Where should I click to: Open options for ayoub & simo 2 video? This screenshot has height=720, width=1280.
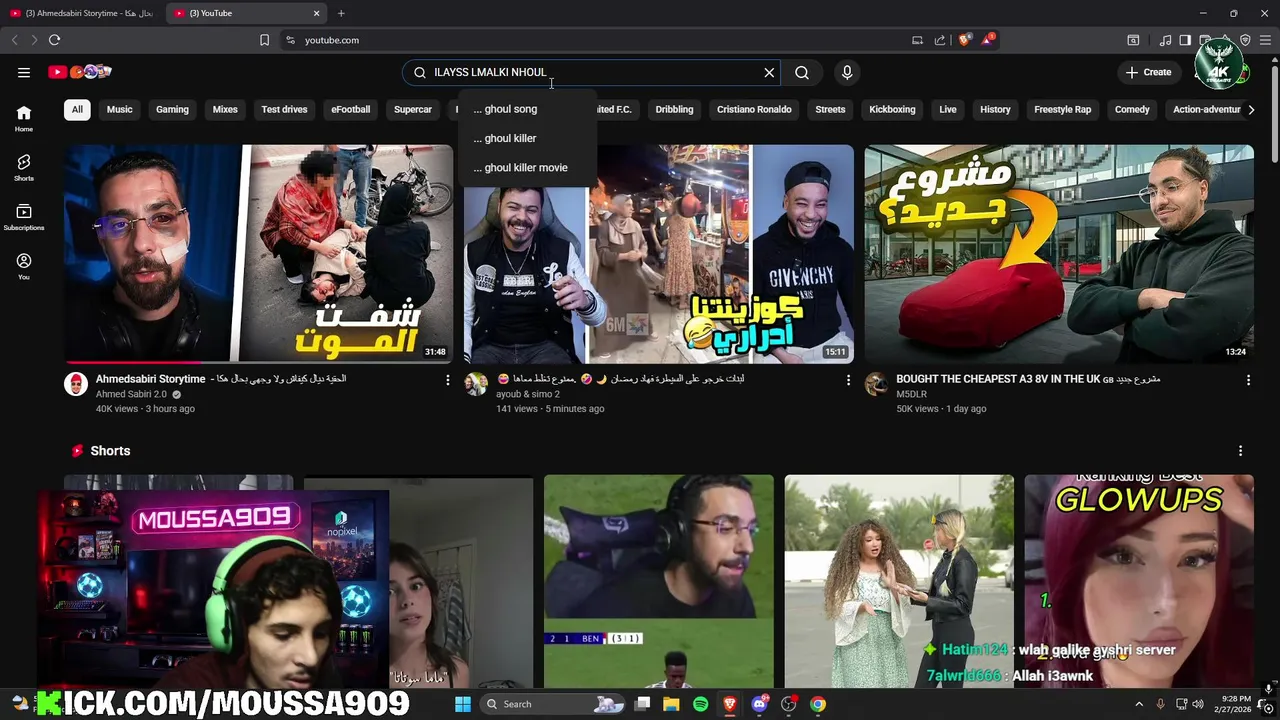click(x=848, y=380)
